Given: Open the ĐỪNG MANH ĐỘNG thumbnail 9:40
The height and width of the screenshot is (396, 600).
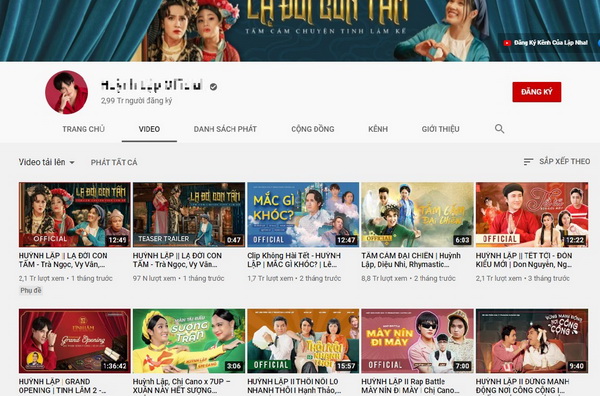Looking at the screenshot, I should [x=532, y=341].
